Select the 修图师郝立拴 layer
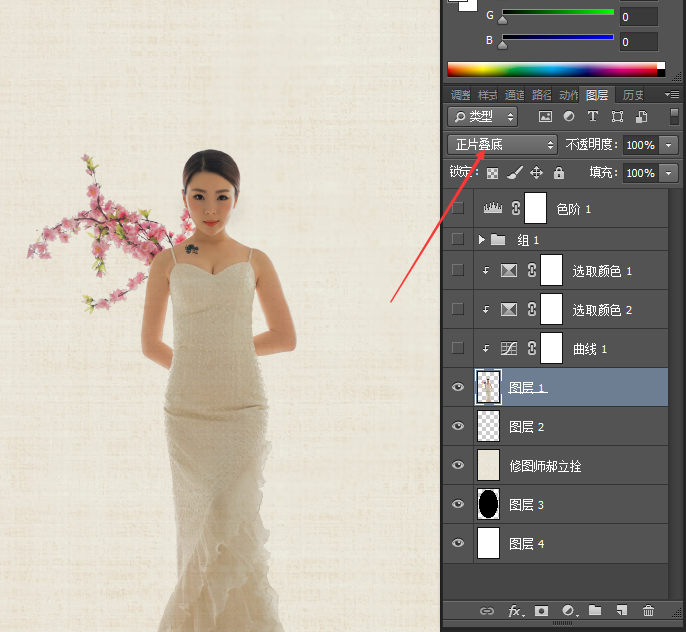686x632 pixels. 545,466
